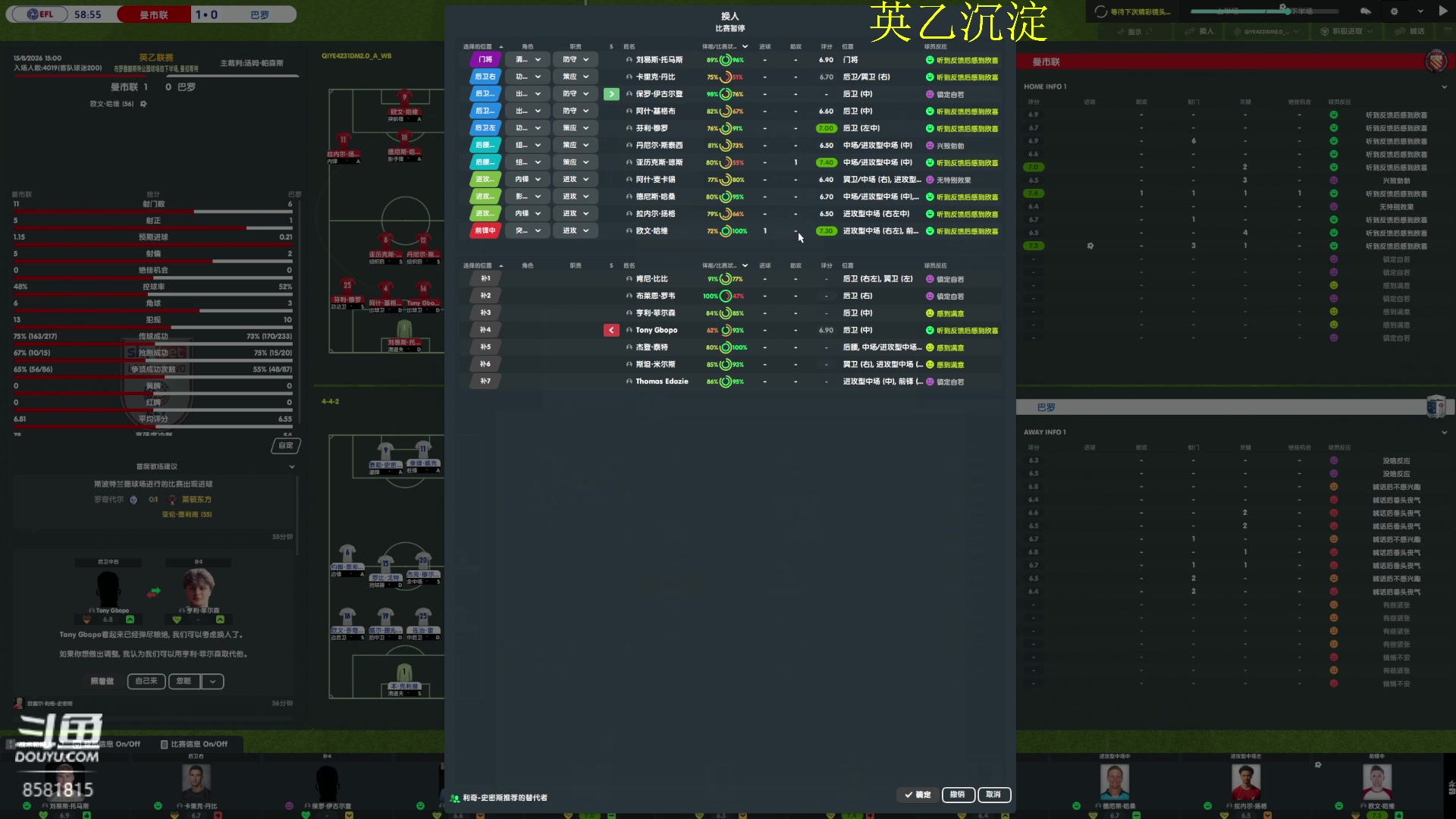Click the play resume match icon
Screen dimensions: 1456x819
(1442, 11)
